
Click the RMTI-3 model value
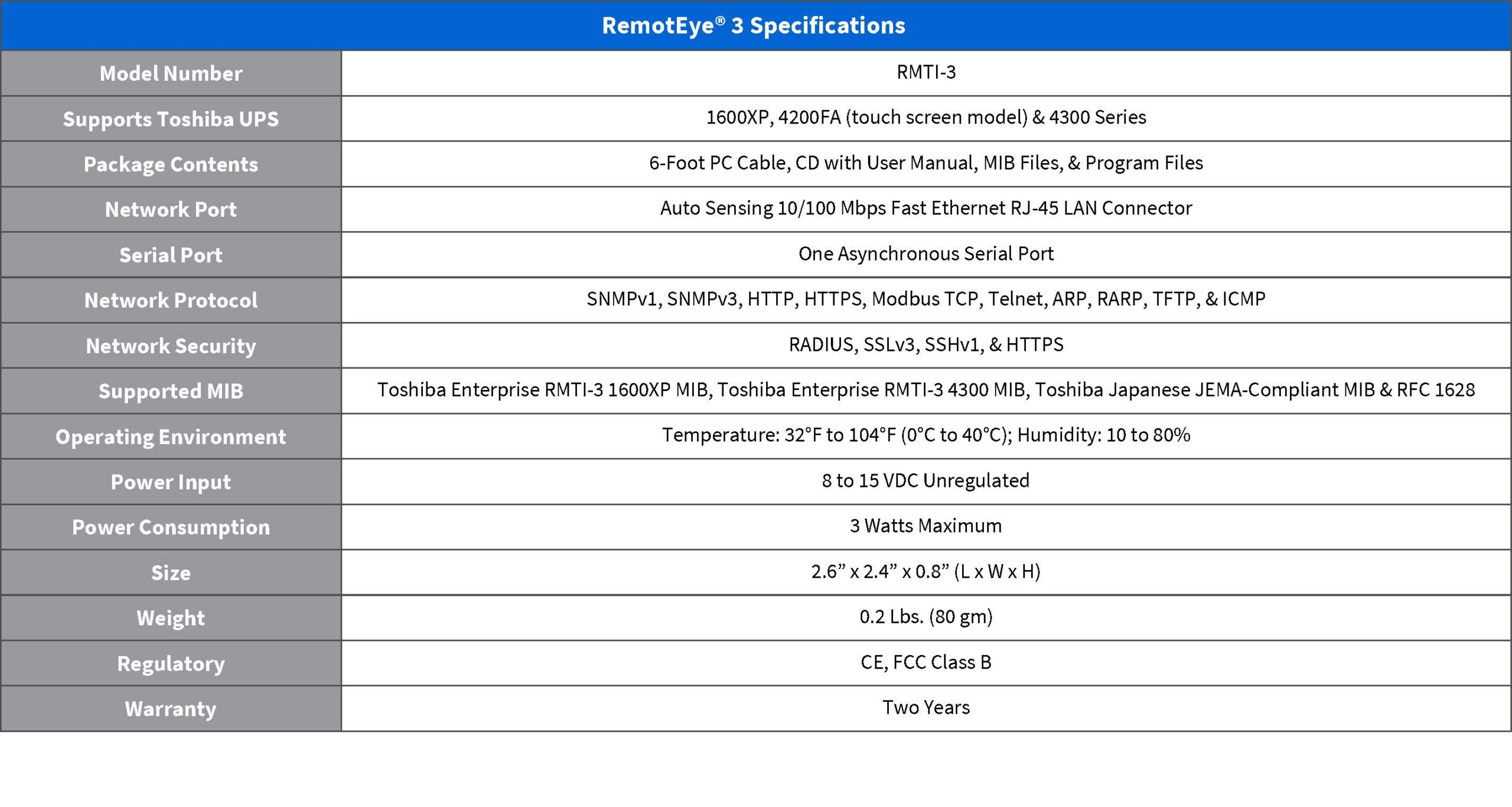pos(926,72)
